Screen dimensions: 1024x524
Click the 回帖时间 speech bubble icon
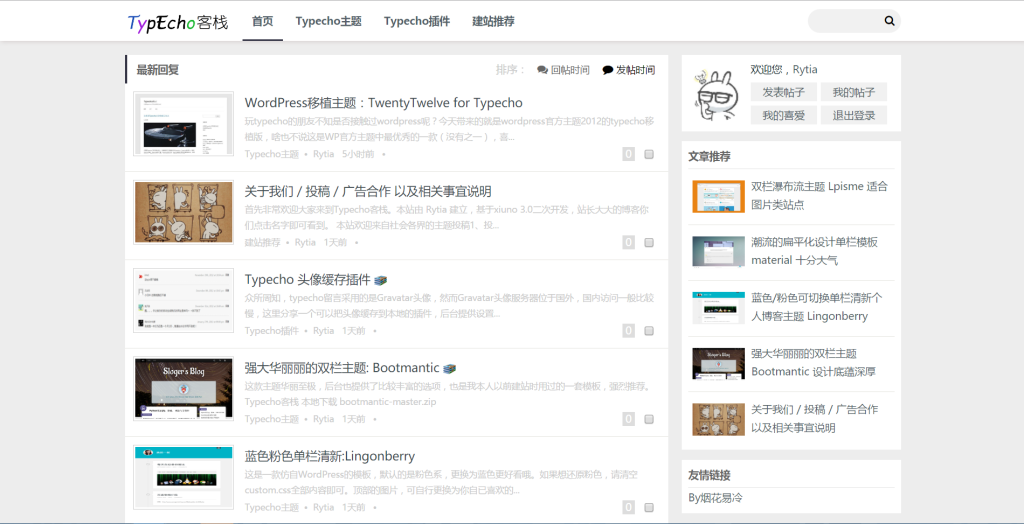[542, 70]
